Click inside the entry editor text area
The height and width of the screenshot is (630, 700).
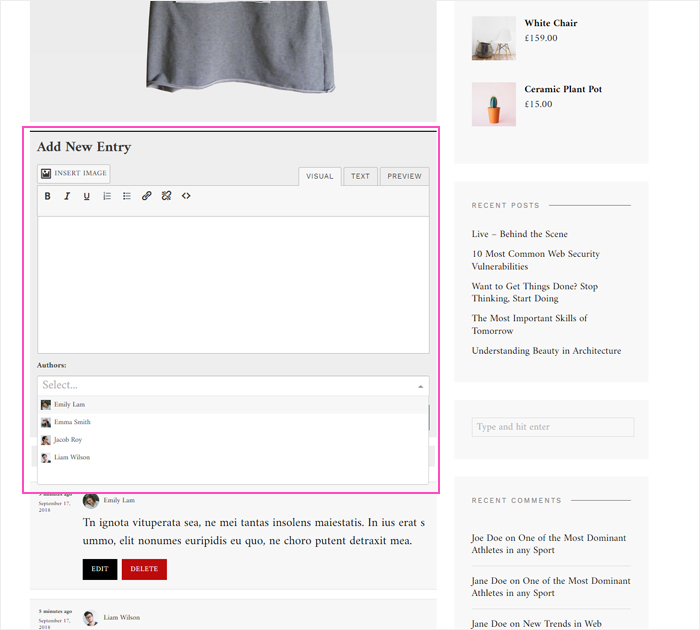pos(233,285)
